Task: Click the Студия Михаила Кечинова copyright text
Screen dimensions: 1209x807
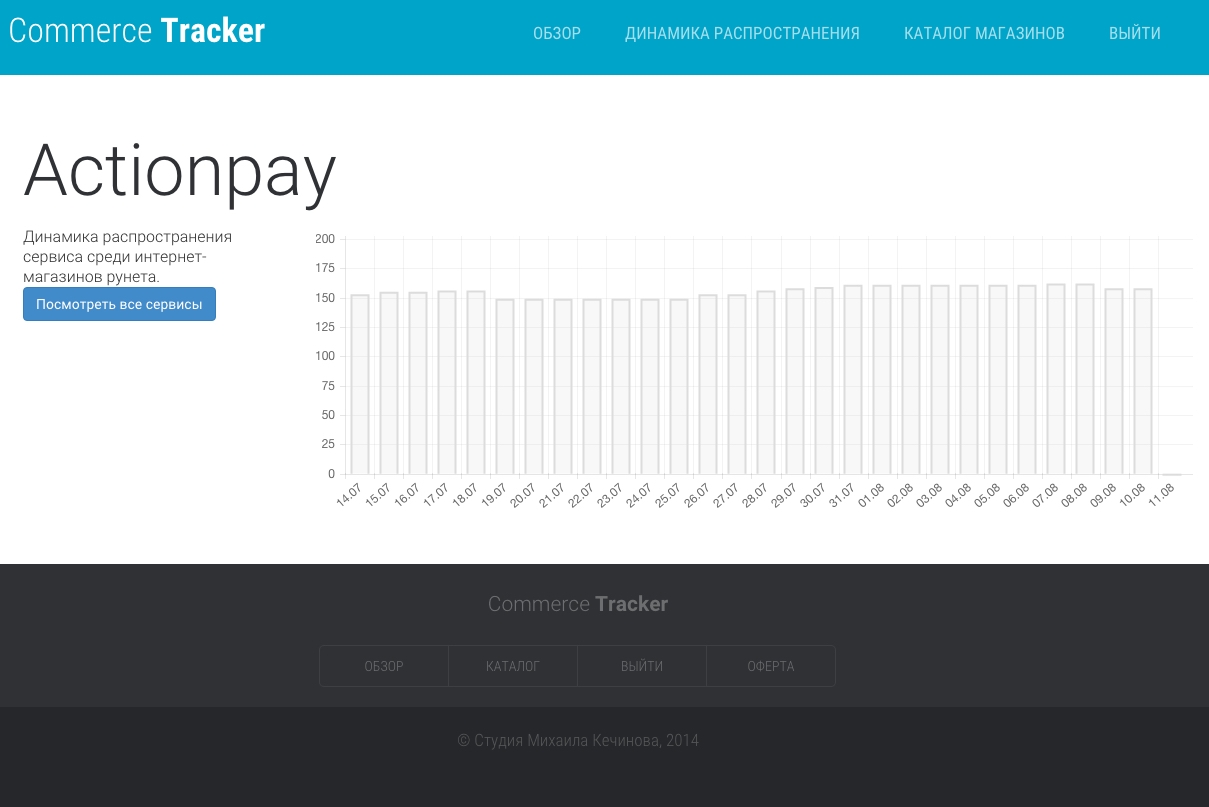Action: tap(578, 741)
